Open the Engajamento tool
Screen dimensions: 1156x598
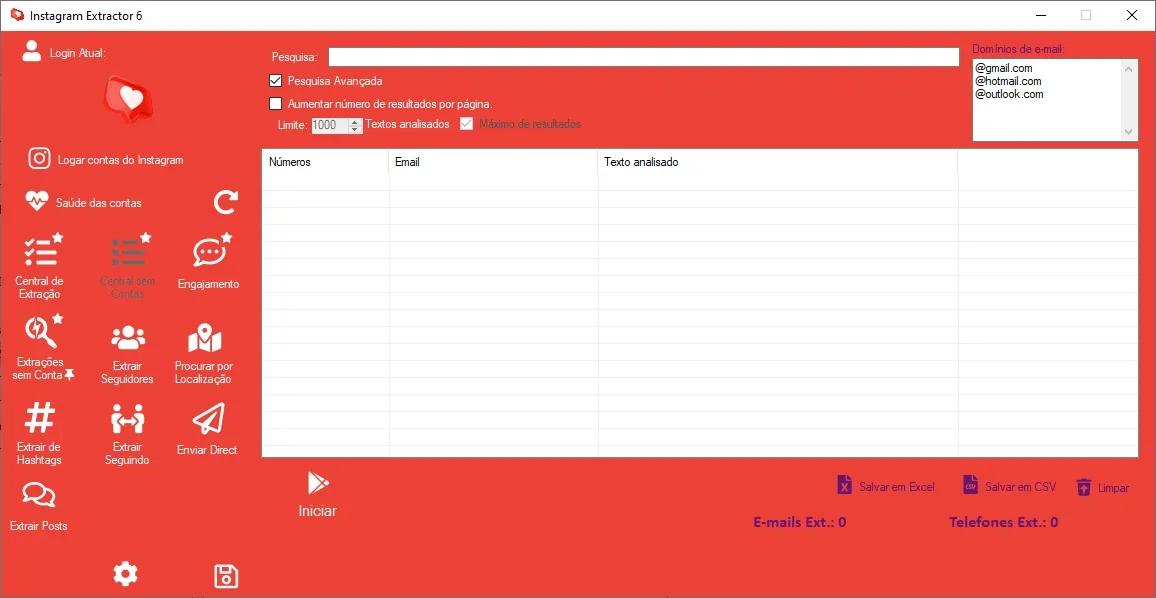point(209,262)
